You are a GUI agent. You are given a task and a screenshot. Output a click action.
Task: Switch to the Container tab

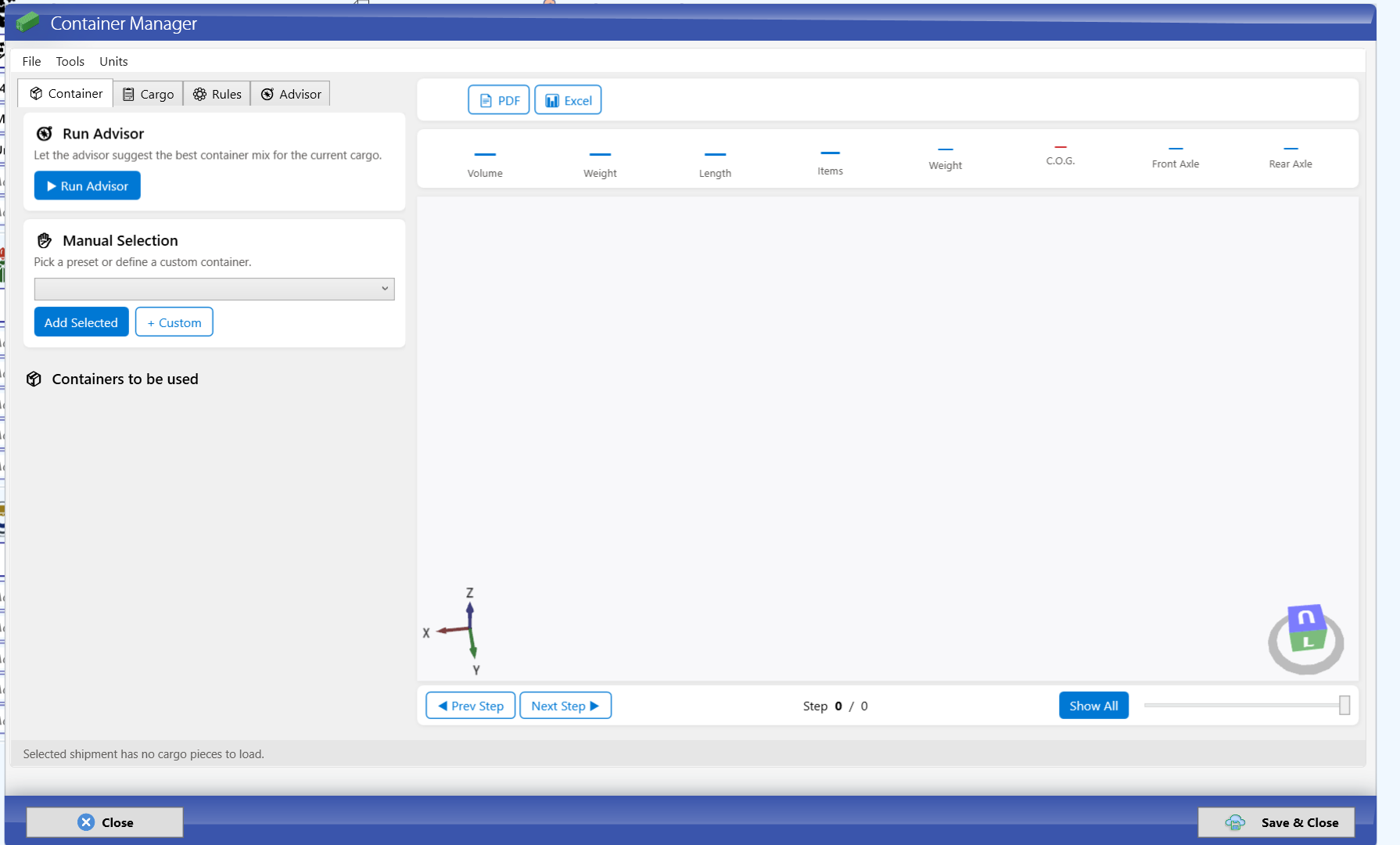(66, 93)
